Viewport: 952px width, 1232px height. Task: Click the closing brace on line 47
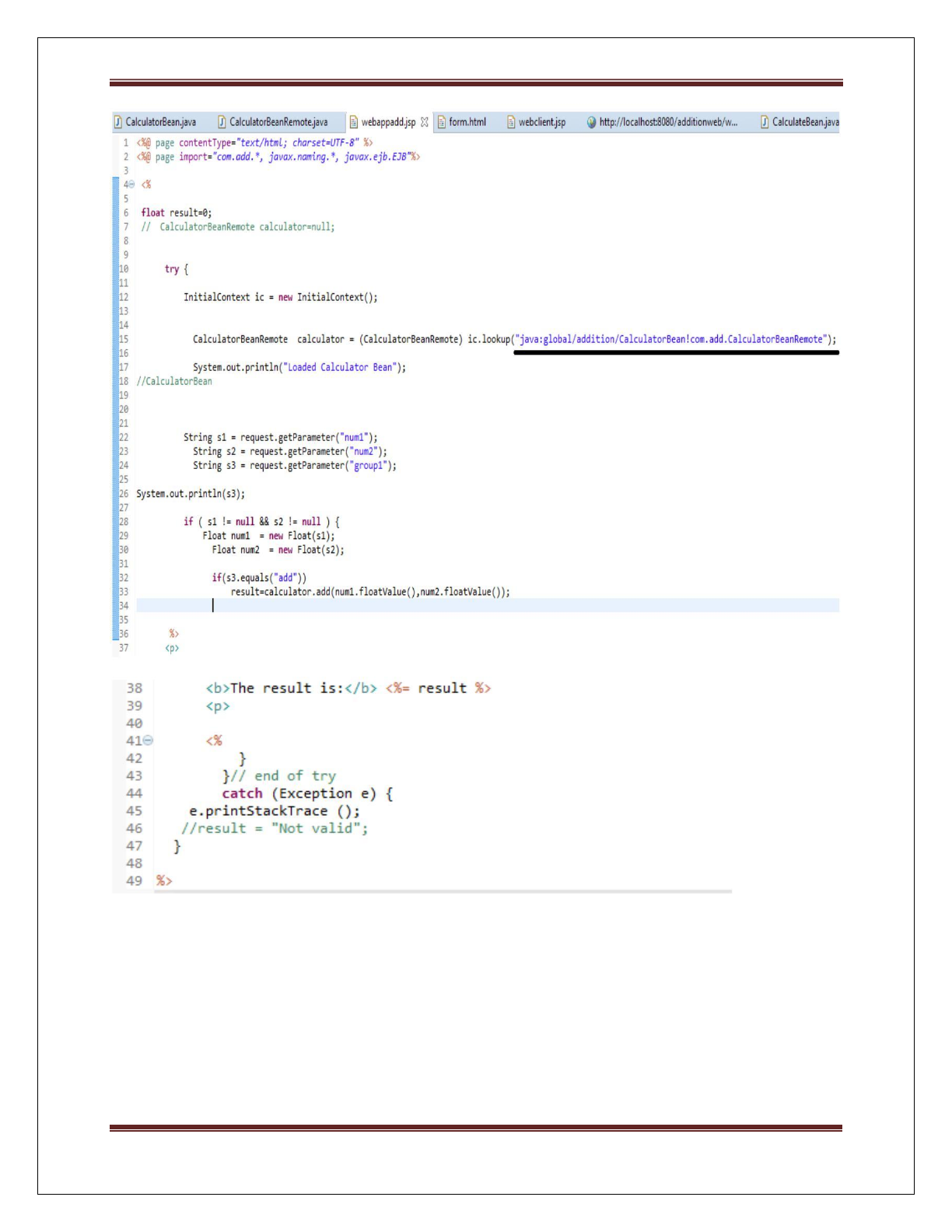(177, 846)
